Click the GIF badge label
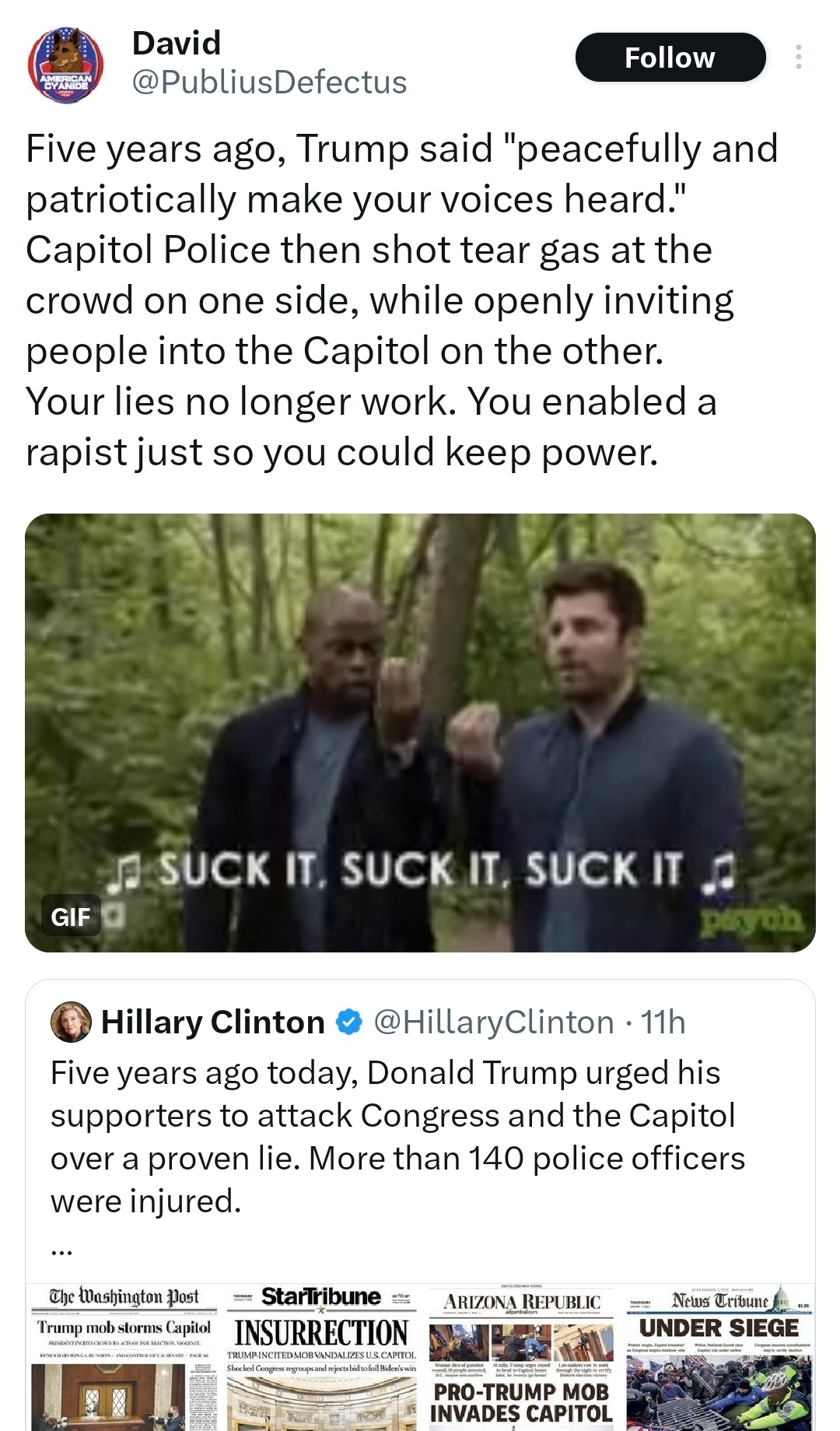840x1431 pixels. click(x=71, y=917)
